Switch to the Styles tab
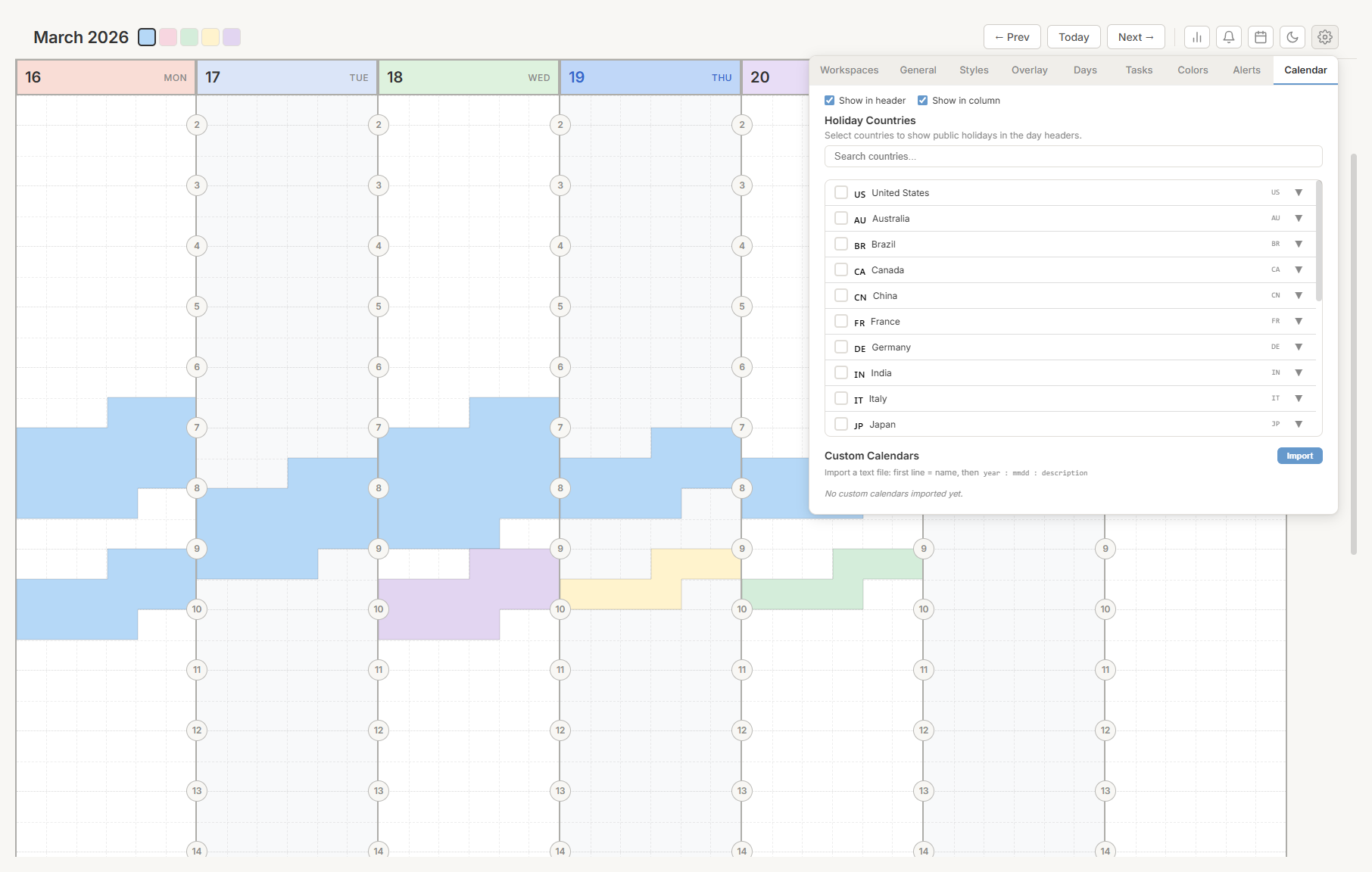 tap(974, 70)
